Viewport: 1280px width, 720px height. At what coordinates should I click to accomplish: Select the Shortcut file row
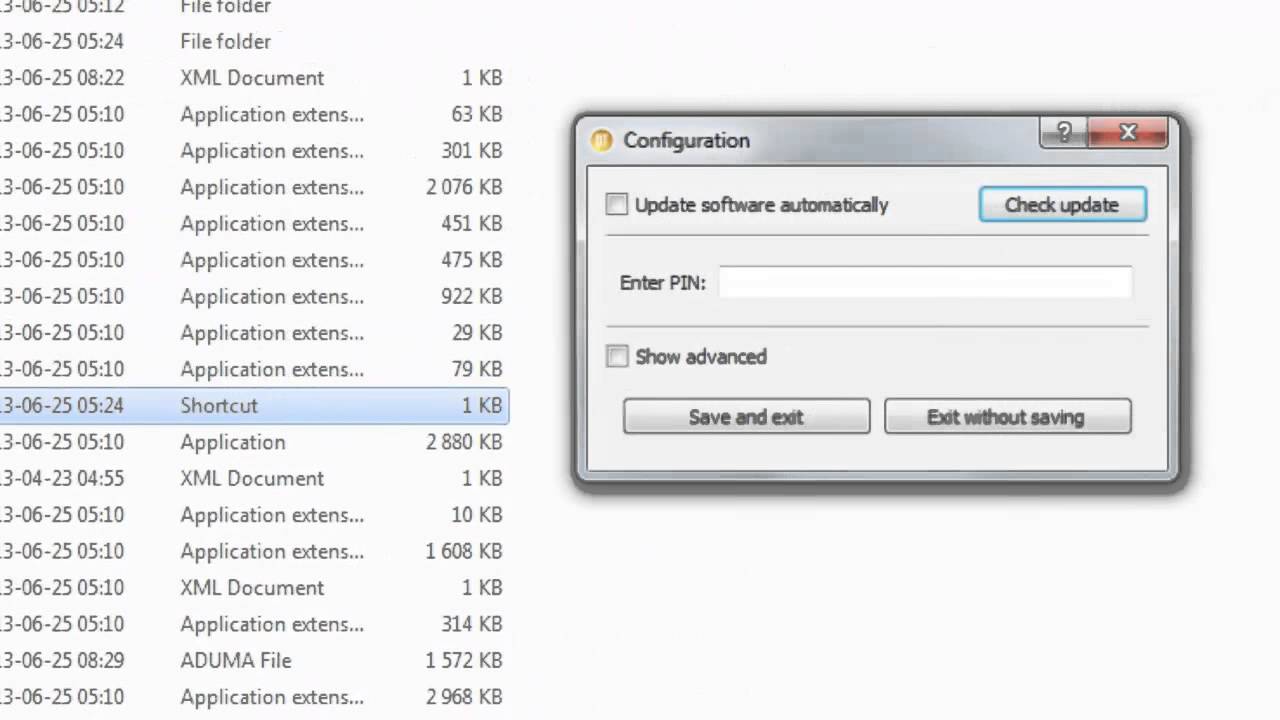coord(254,406)
